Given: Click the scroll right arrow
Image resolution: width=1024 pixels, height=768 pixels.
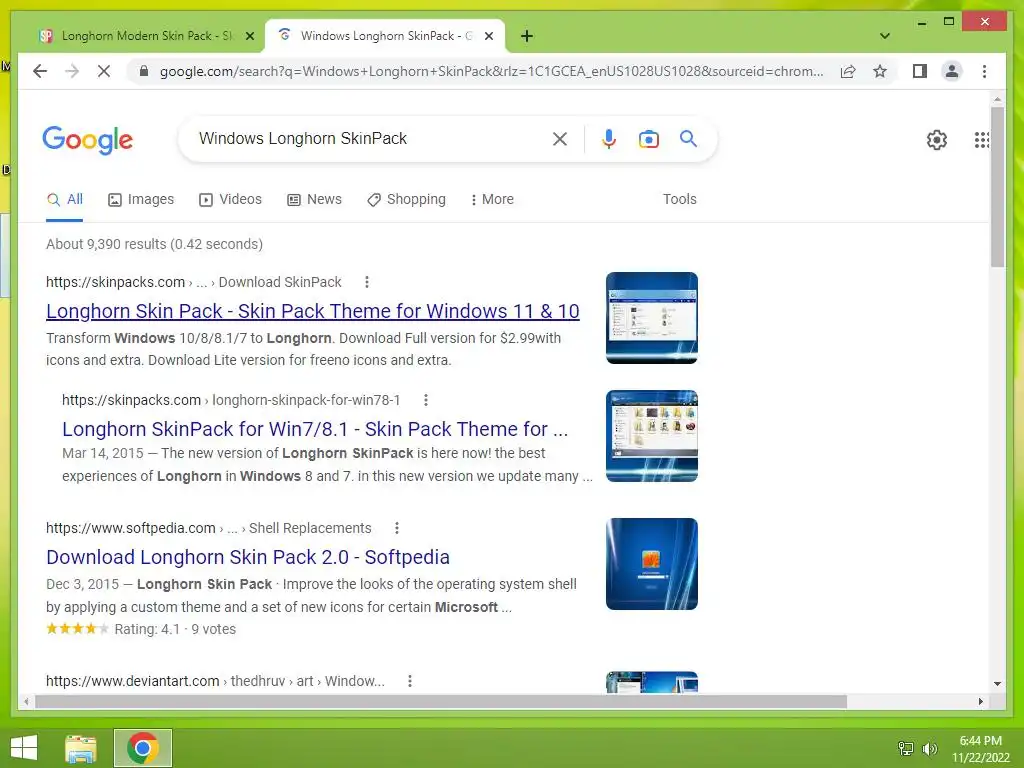Looking at the screenshot, I should coord(980,701).
